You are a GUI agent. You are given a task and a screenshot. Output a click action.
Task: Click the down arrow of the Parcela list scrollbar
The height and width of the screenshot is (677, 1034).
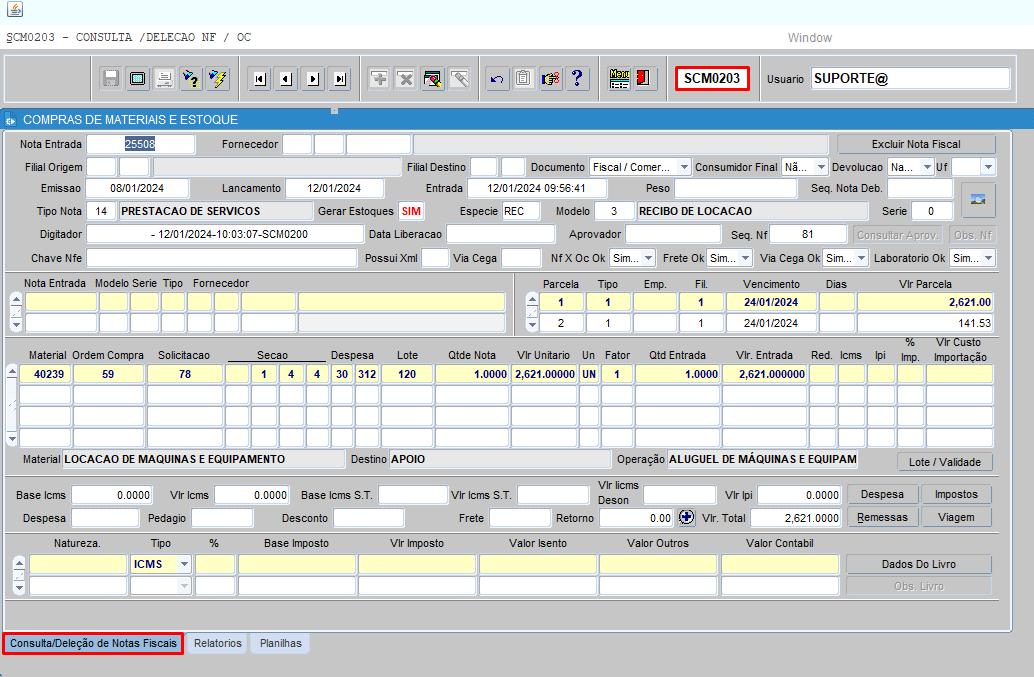click(532, 324)
